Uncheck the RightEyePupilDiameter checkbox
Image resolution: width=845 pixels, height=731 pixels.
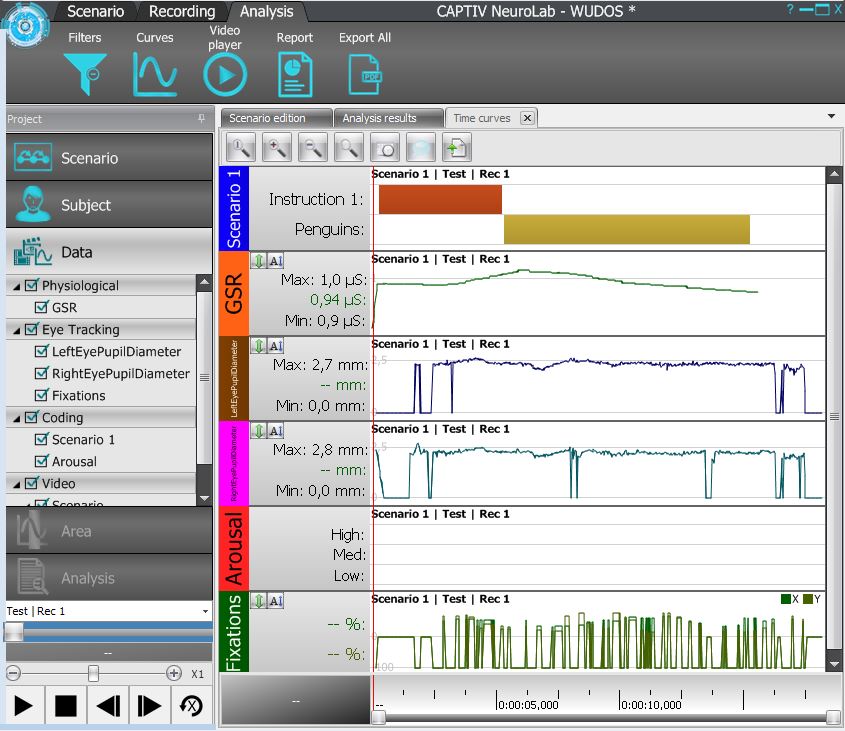coord(41,374)
